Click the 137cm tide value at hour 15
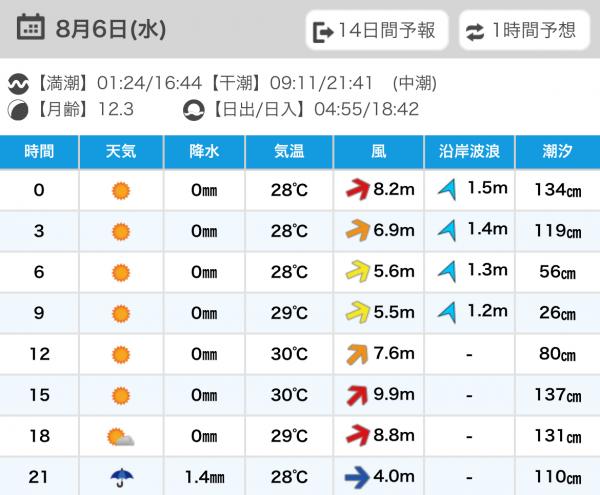The width and height of the screenshot is (600, 495). click(558, 395)
